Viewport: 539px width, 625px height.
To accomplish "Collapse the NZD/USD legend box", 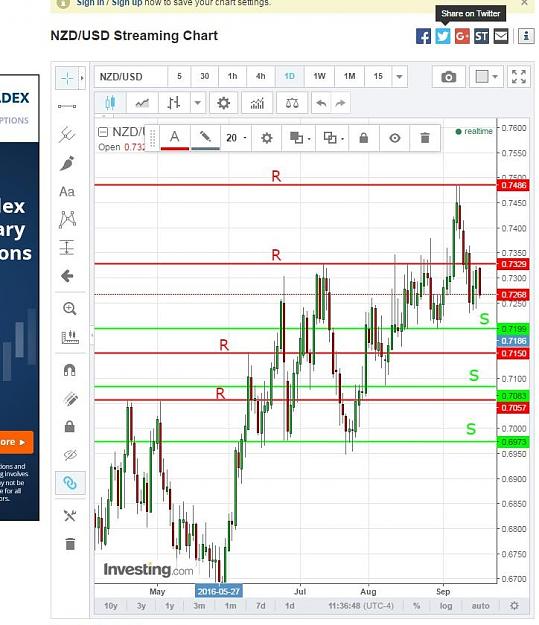I will 103,132.
